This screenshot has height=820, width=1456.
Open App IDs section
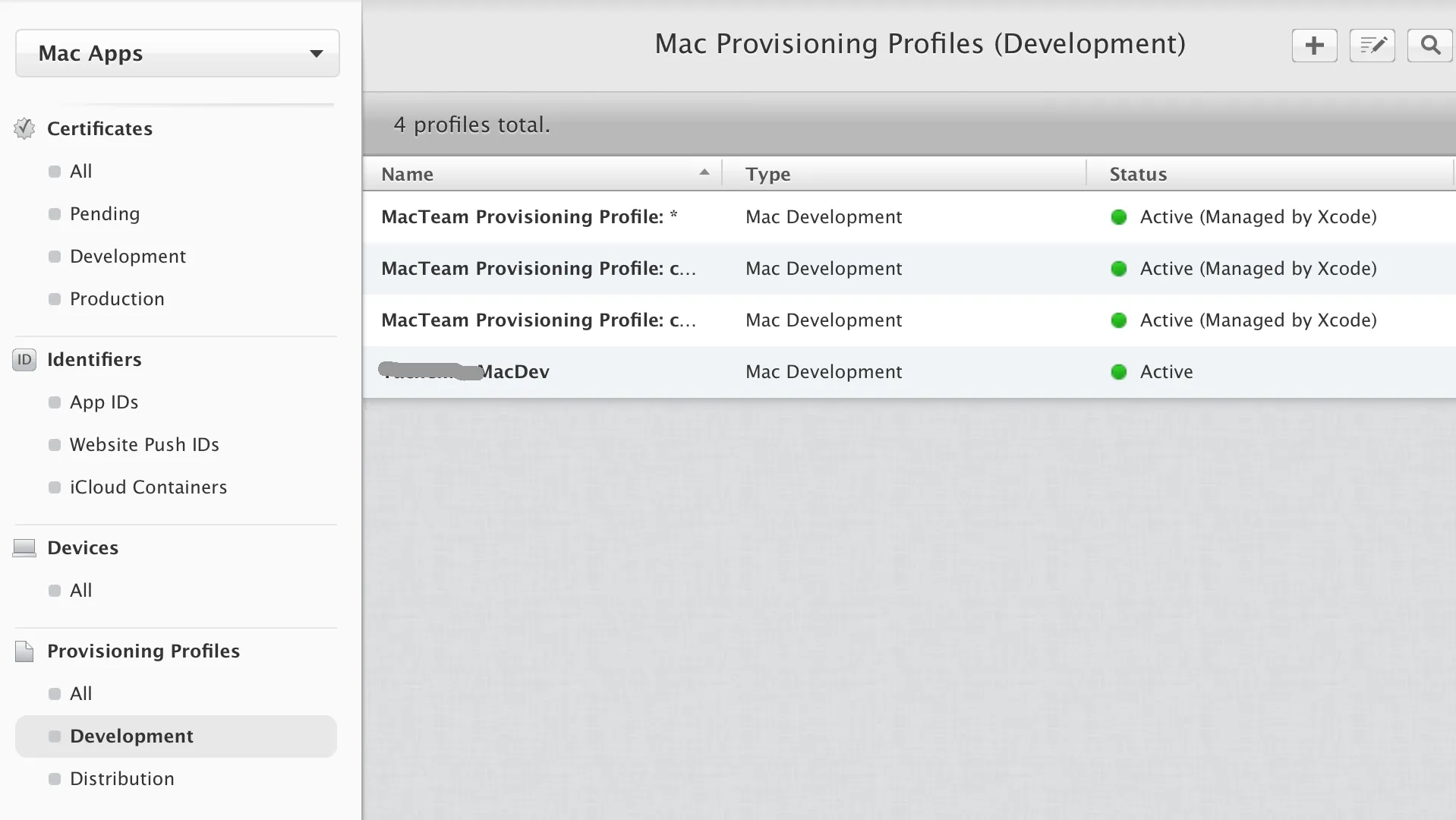(x=104, y=402)
